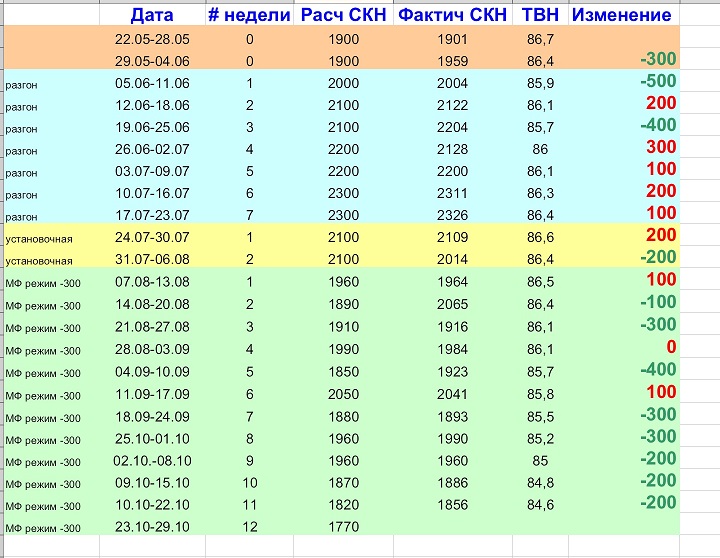Select cell with value 1964
Image resolution: width=720 pixels, height=558 pixels.
pyautogui.click(x=453, y=282)
